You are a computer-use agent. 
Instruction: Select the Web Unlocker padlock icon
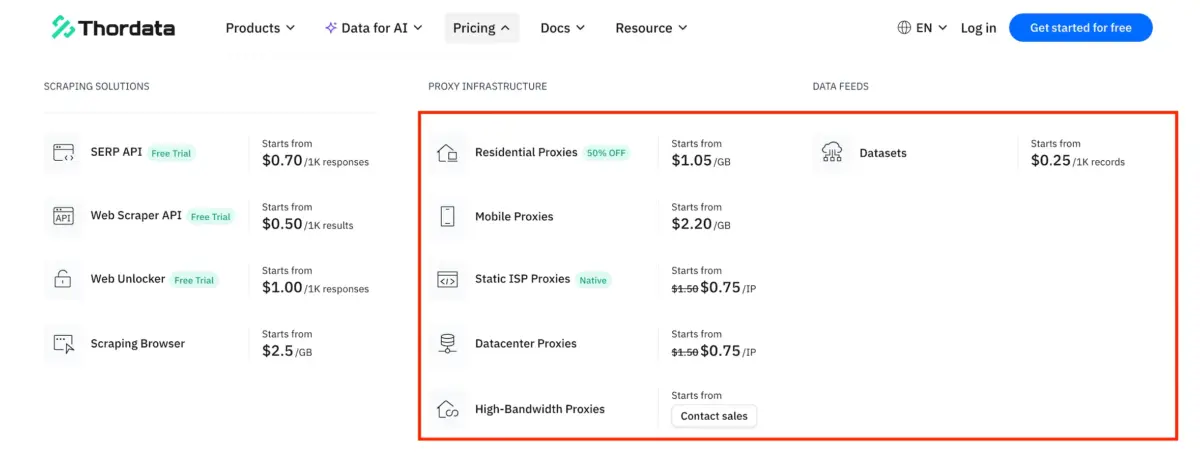tap(63, 279)
